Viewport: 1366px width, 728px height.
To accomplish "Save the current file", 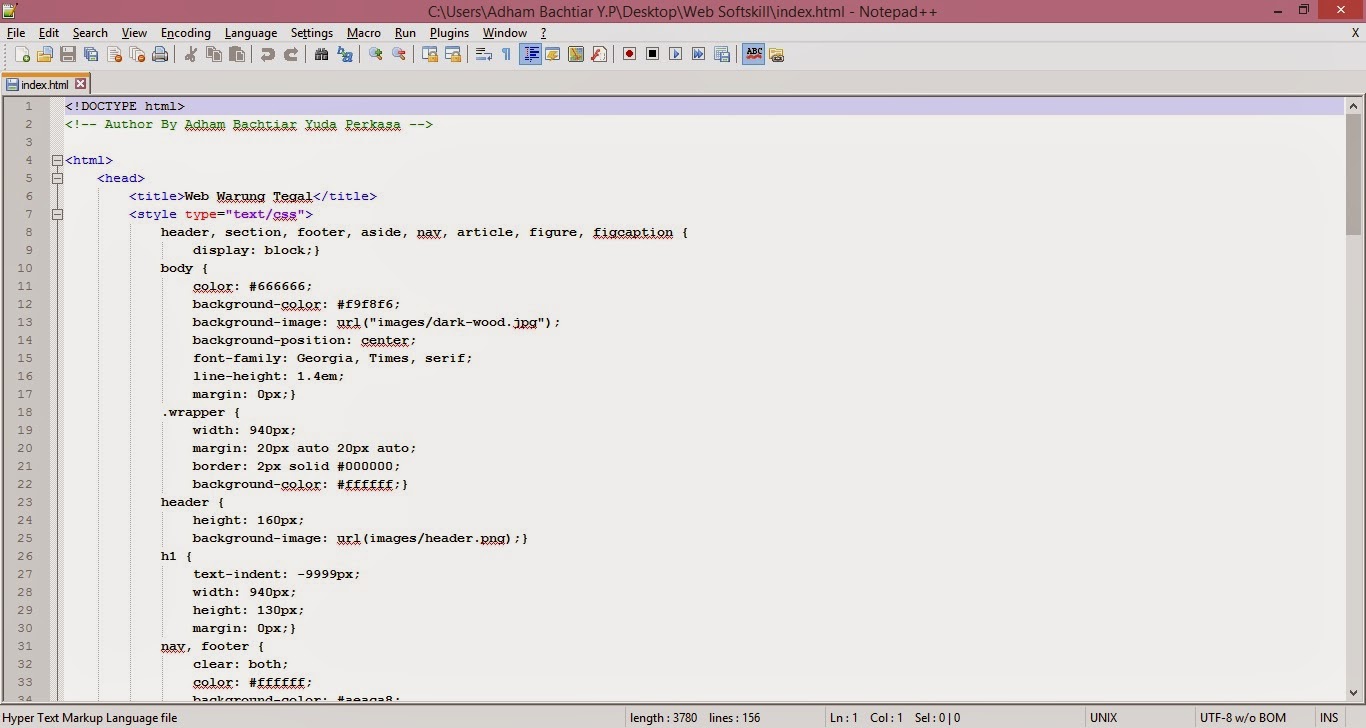I will click(x=68, y=54).
